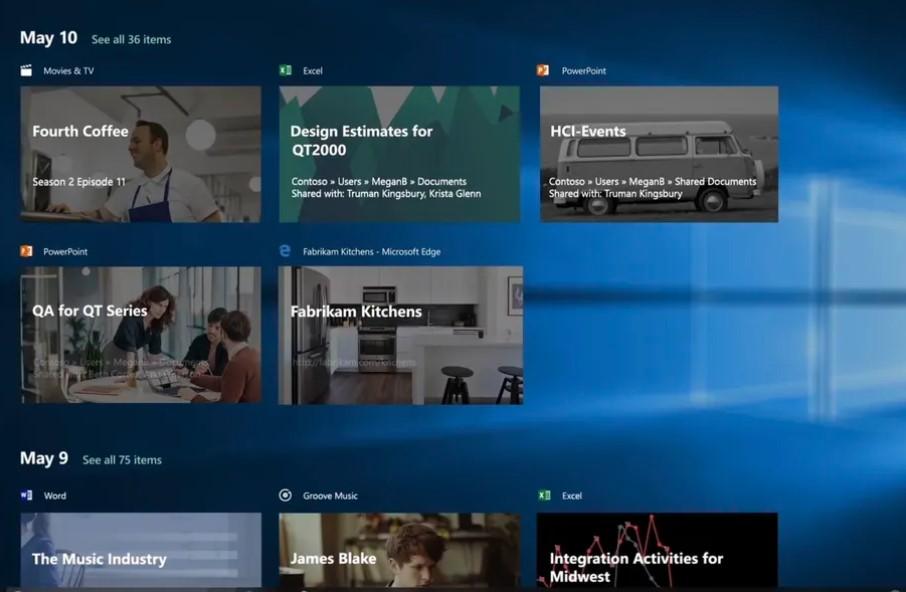Click the Word icon above The Music Industry
906x592 pixels.
click(x=26, y=495)
